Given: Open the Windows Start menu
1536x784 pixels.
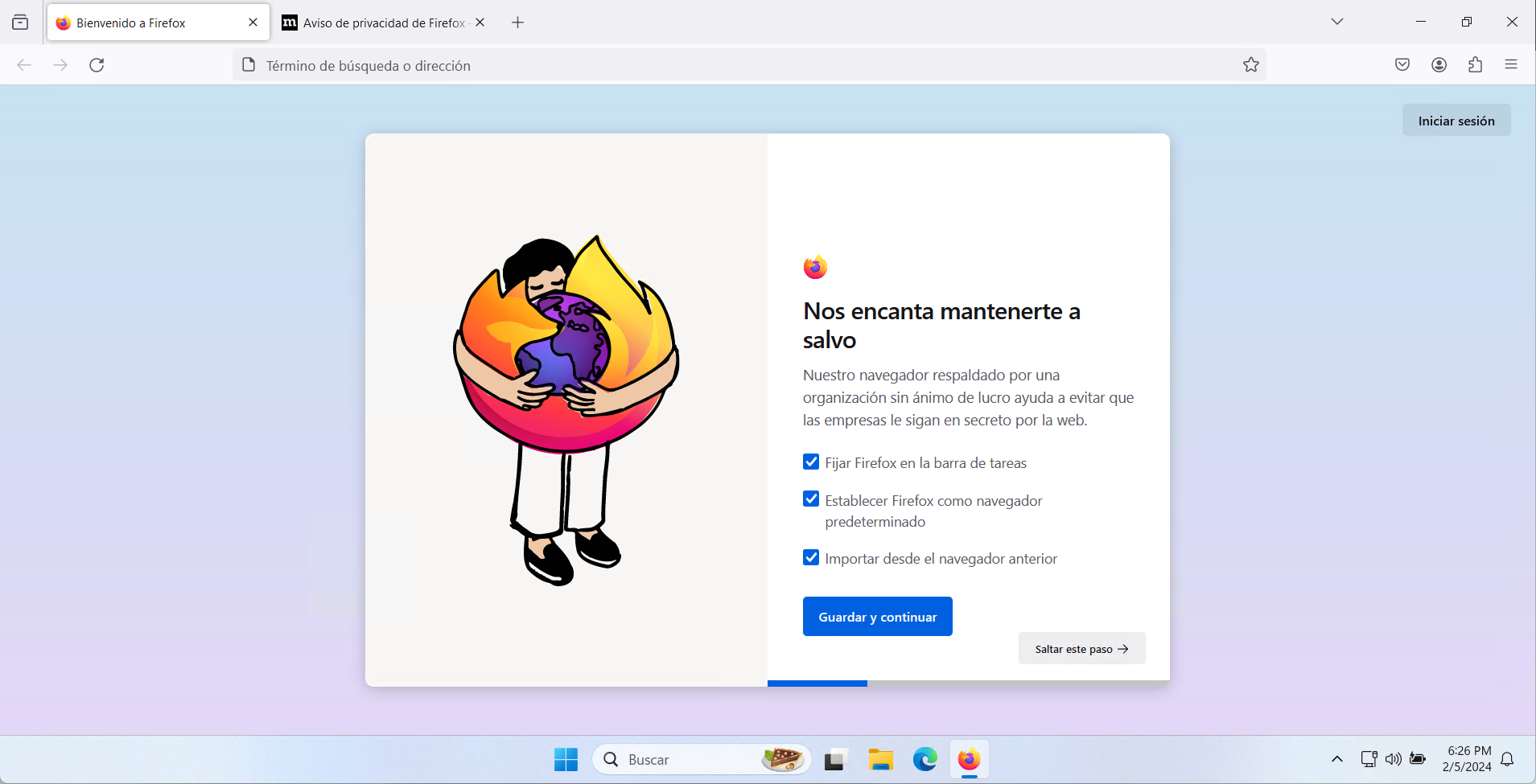Looking at the screenshot, I should (566, 759).
